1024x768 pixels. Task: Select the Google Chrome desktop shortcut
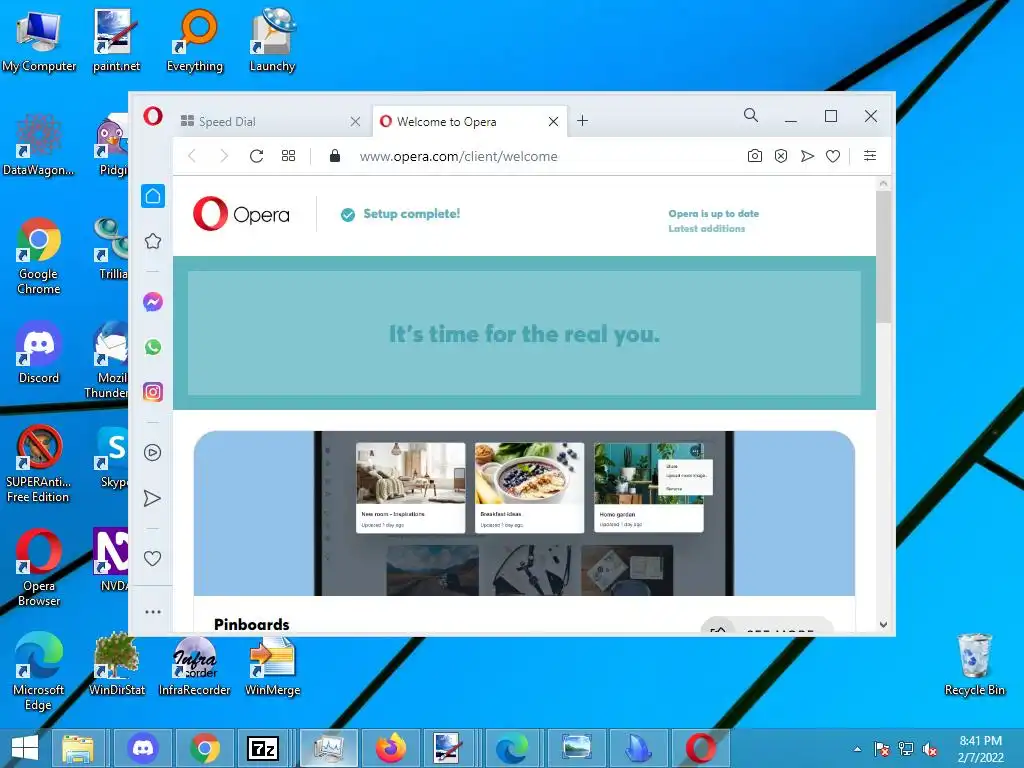click(39, 257)
